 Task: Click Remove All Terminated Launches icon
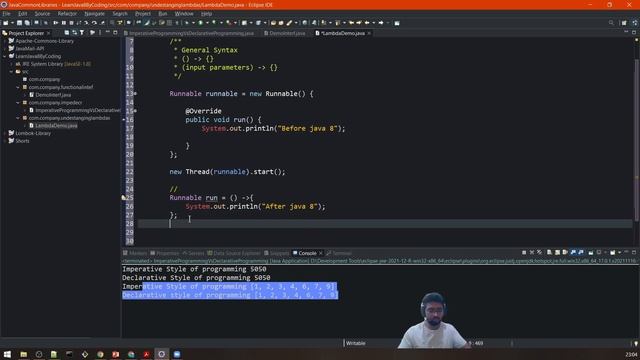click(539, 253)
